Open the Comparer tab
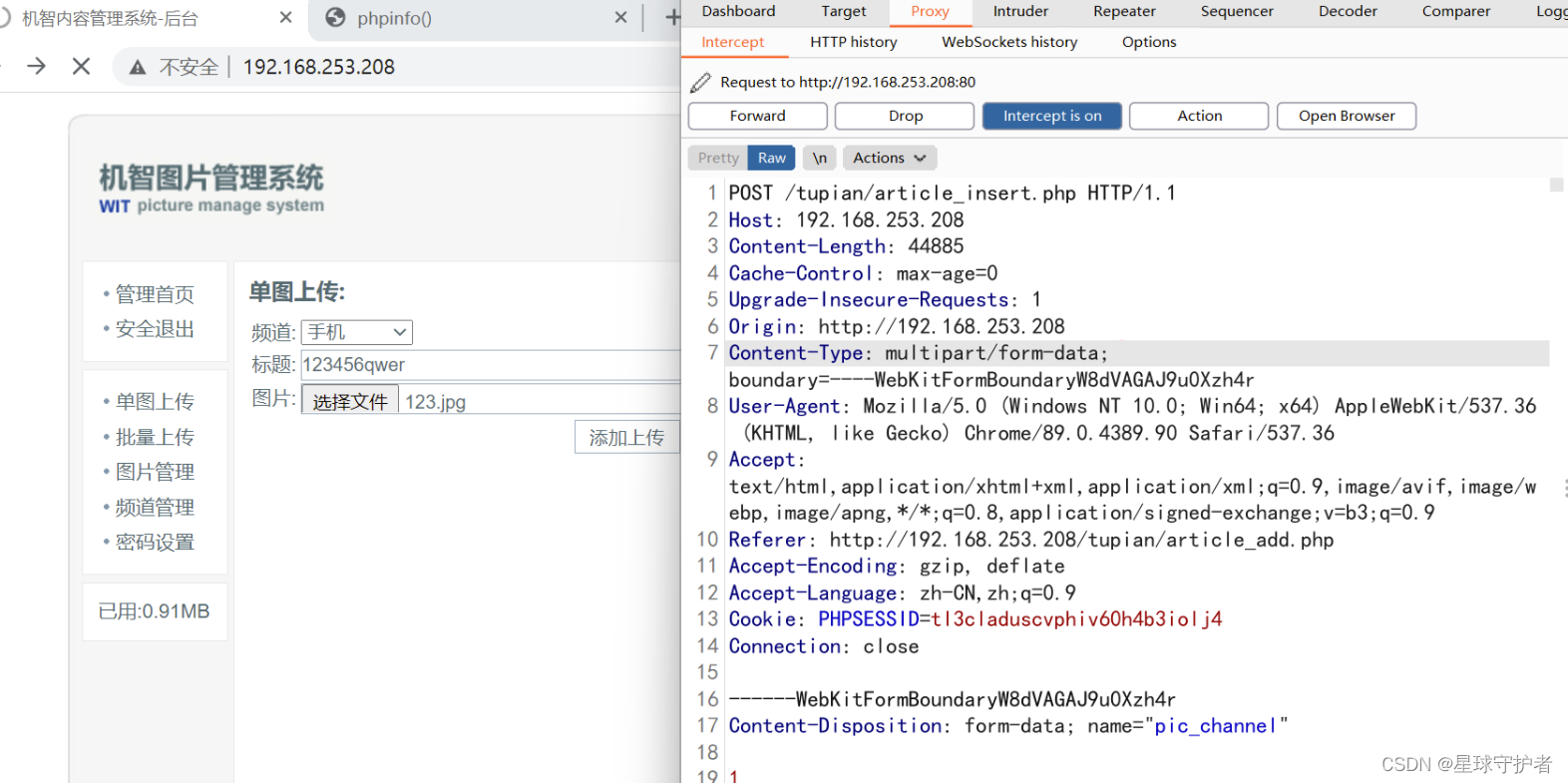 coord(1456,11)
